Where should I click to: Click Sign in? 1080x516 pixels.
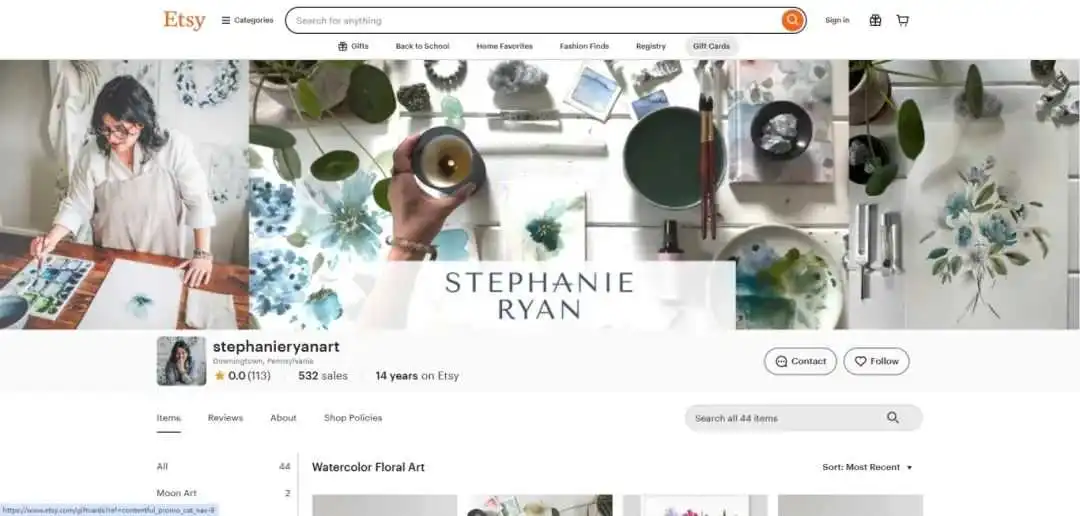(837, 21)
